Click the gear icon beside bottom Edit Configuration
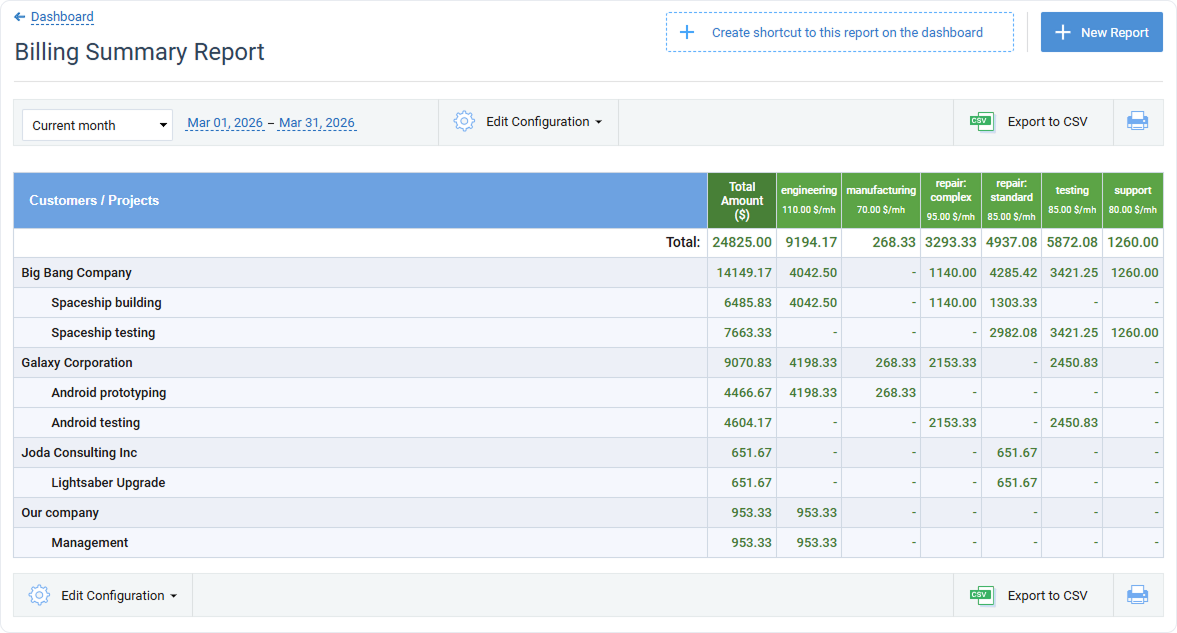 pos(39,594)
